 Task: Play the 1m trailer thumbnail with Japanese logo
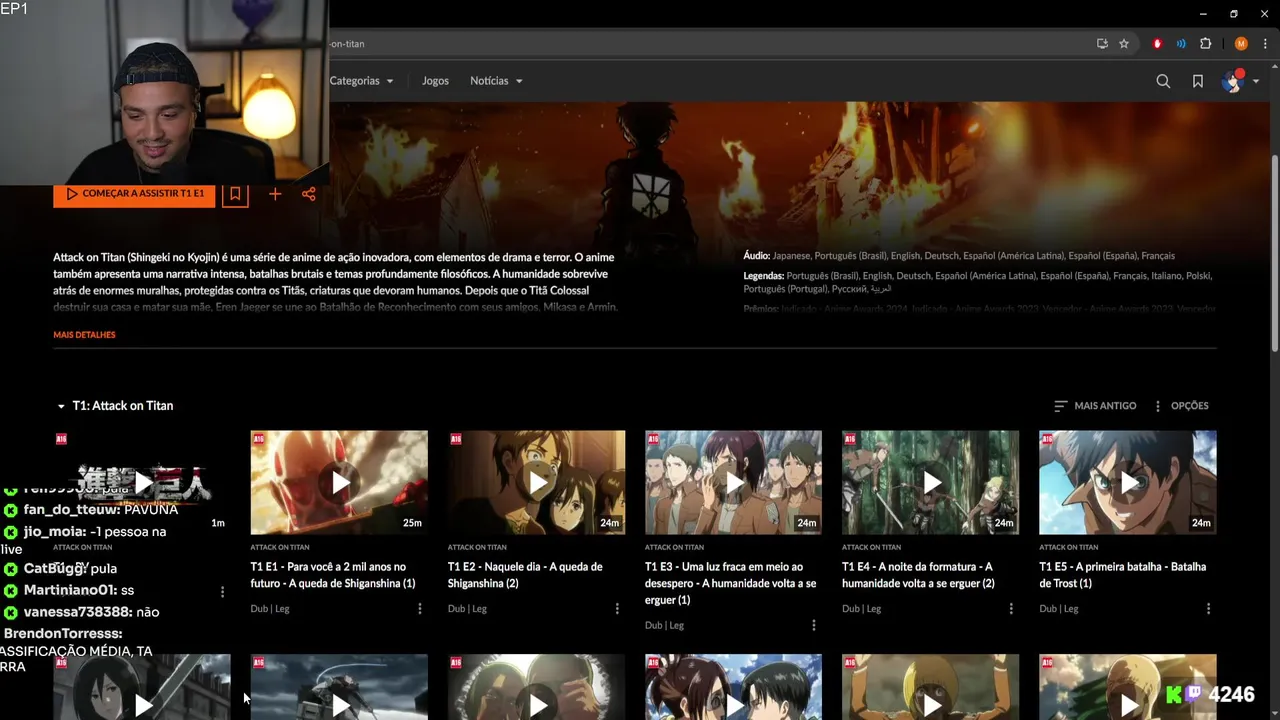coord(142,482)
